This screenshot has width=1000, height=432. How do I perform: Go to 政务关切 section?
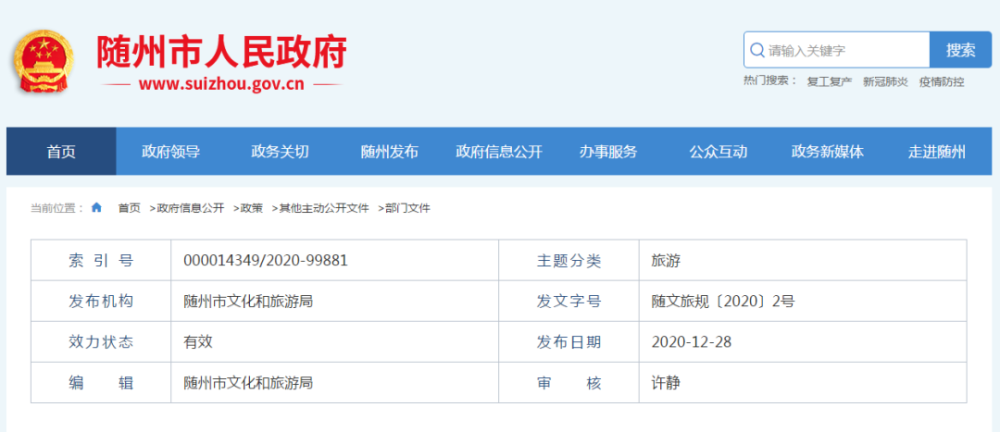click(x=280, y=152)
